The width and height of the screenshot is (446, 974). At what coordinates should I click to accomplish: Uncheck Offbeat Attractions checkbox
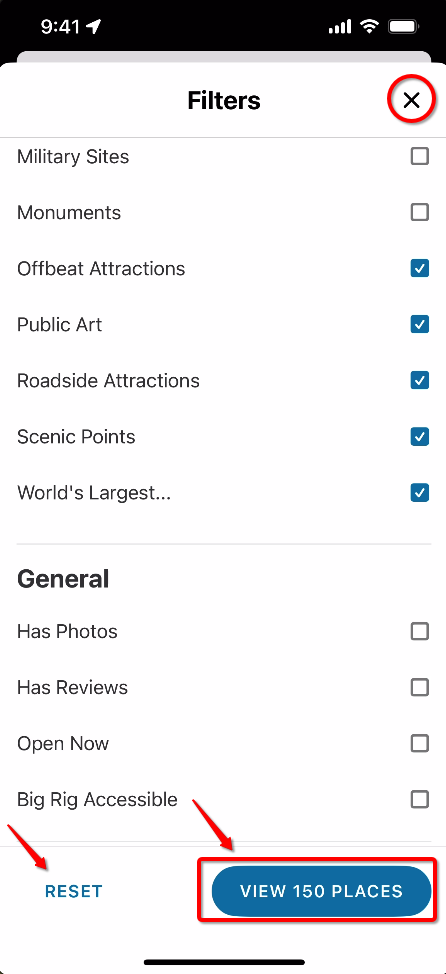[x=420, y=268]
